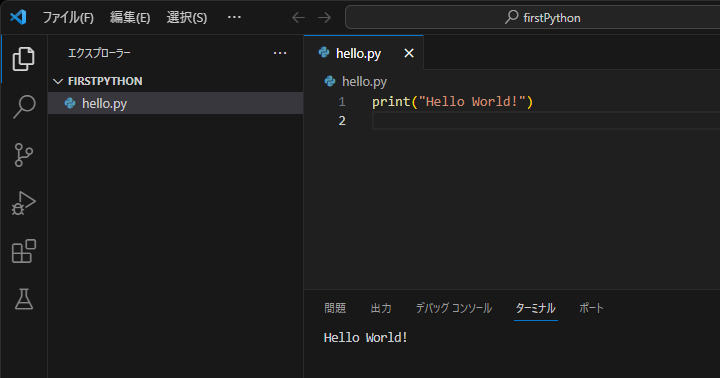Image resolution: width=720 pixels, height=378 pixels.
Task: Open the Run and Debug view
Action: tap(23, 203)
